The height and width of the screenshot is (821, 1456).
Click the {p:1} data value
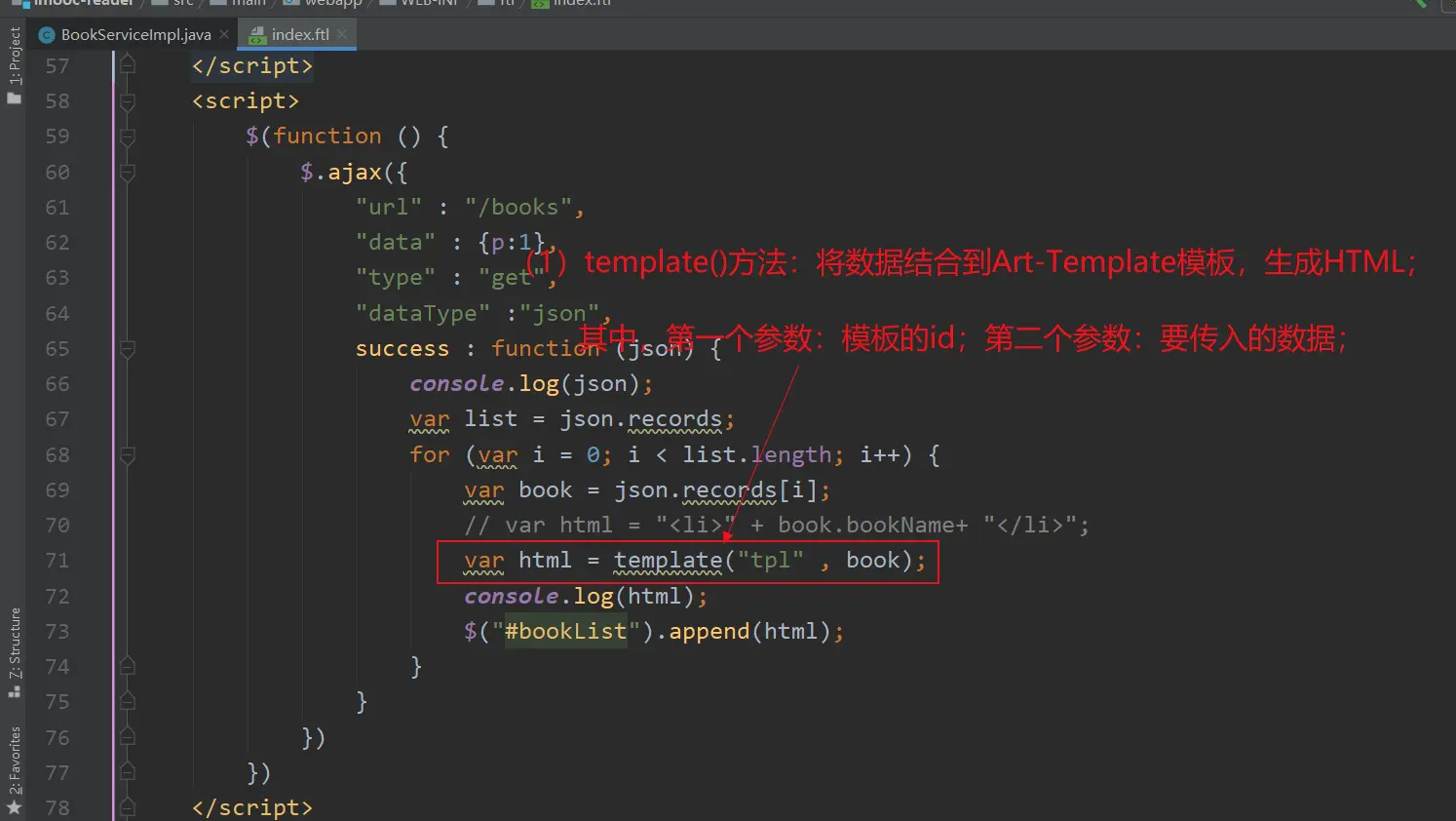[512, 242]
